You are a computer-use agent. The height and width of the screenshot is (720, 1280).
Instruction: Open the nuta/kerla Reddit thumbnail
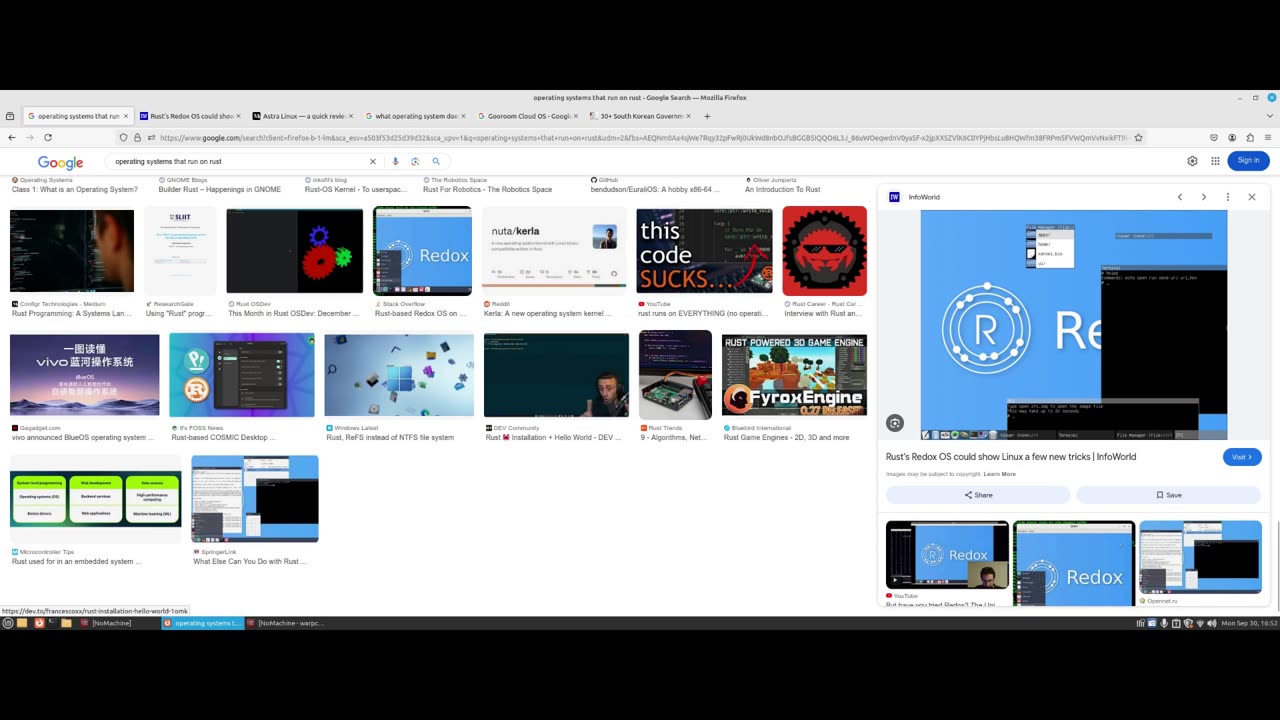click(554, 251)
